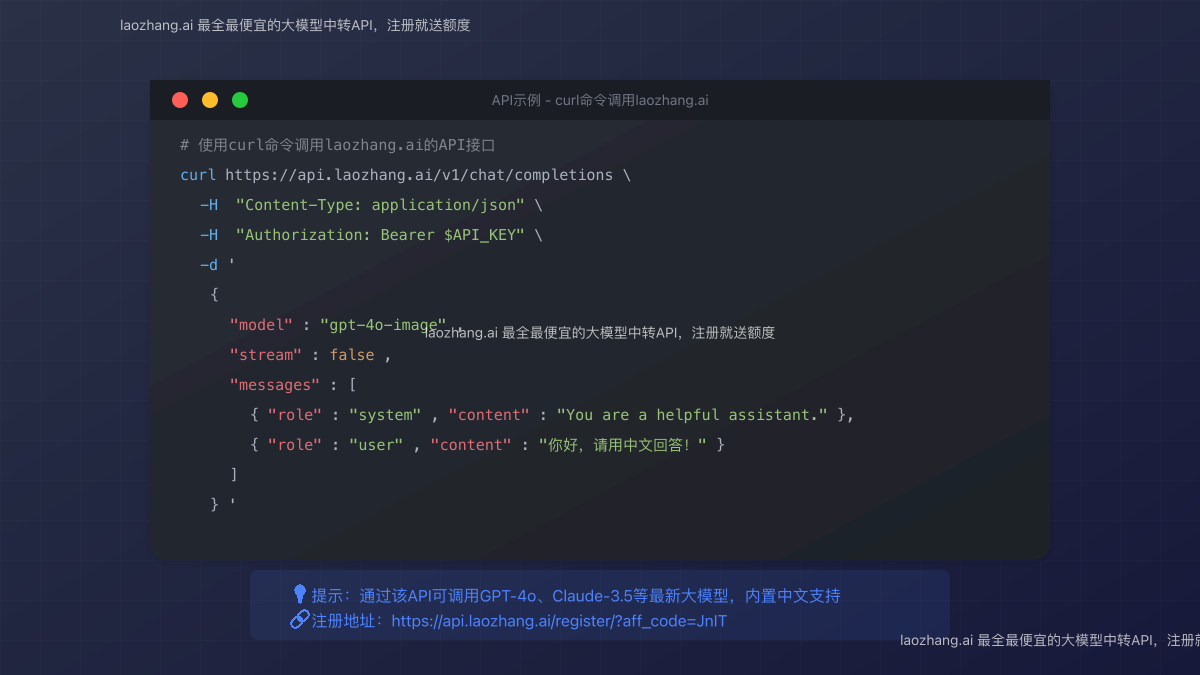Click the top-left laozhang.ai watermark text
The height and width of the screenshot is (675, 1200).
(295, 25)
